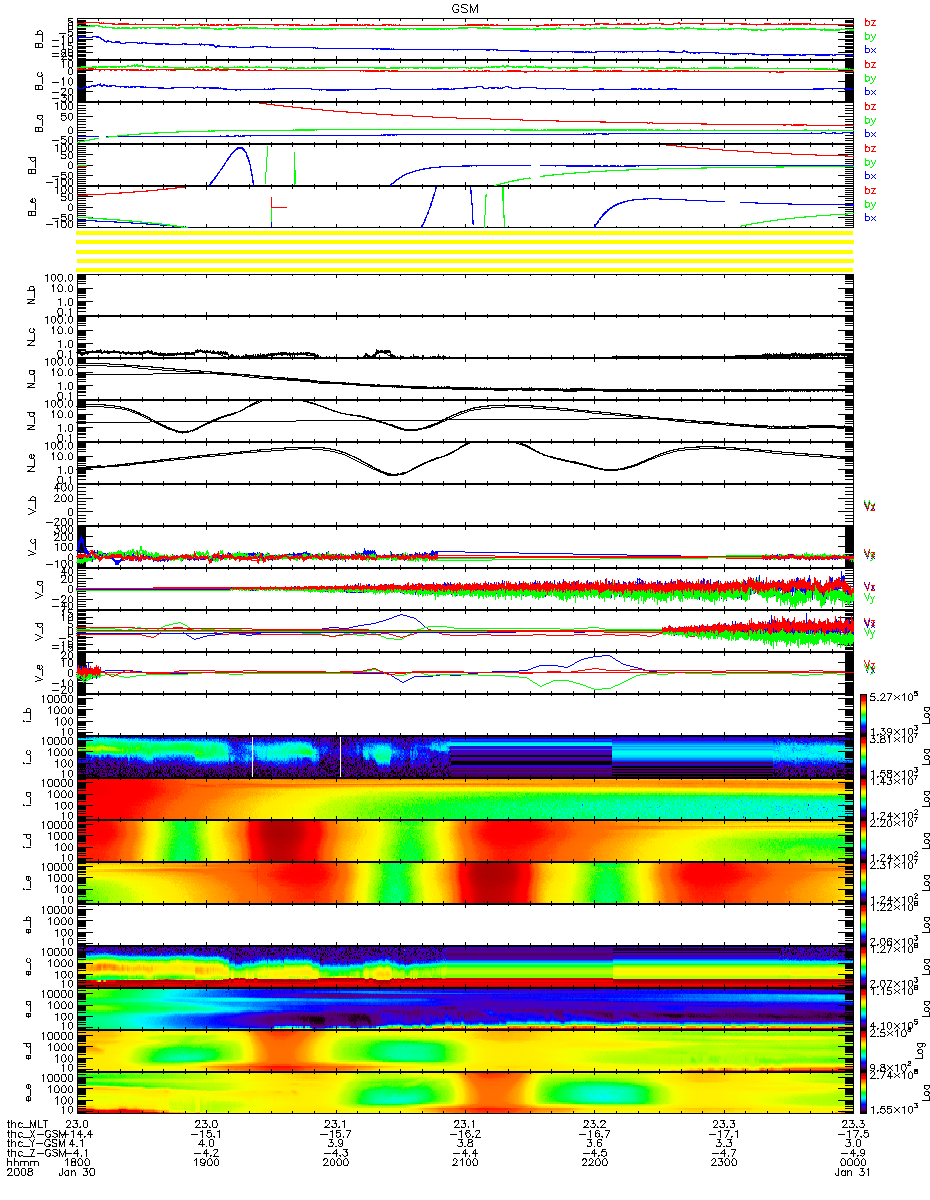930x1200 pixels.
Task: Click the red bz legend of B_b panel
Action: tap(870, 23)
